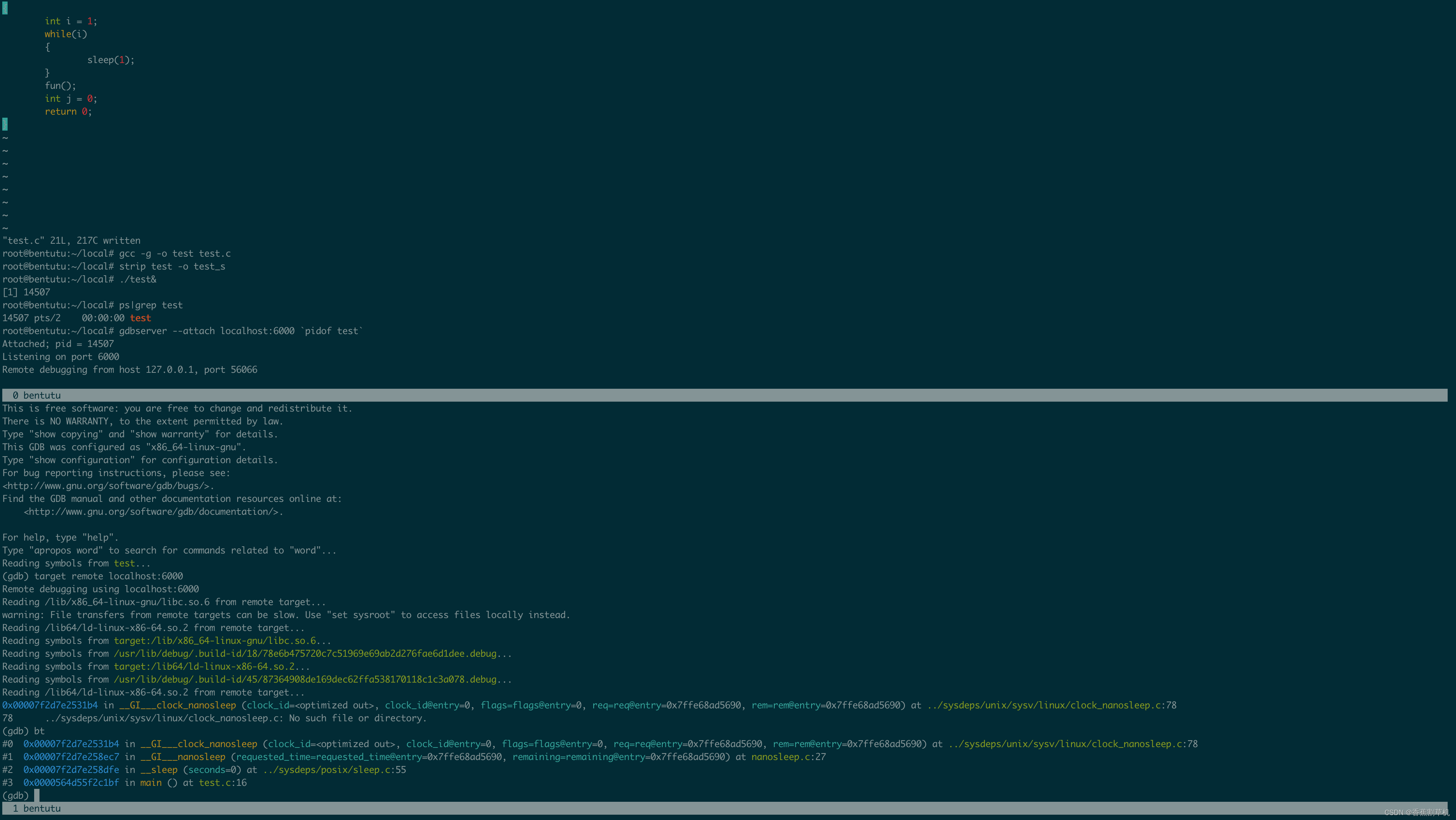Click the 'Listening on port 6000' line
Viewport: 1456px width, 820px height.
coord(60,356)
